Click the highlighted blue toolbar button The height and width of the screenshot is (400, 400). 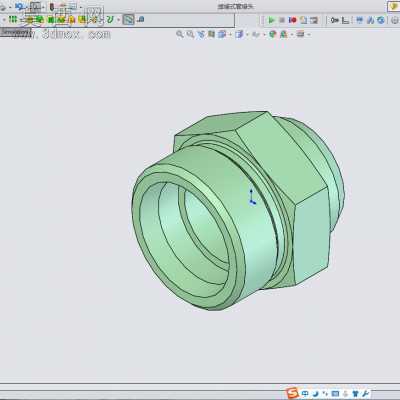128,20
